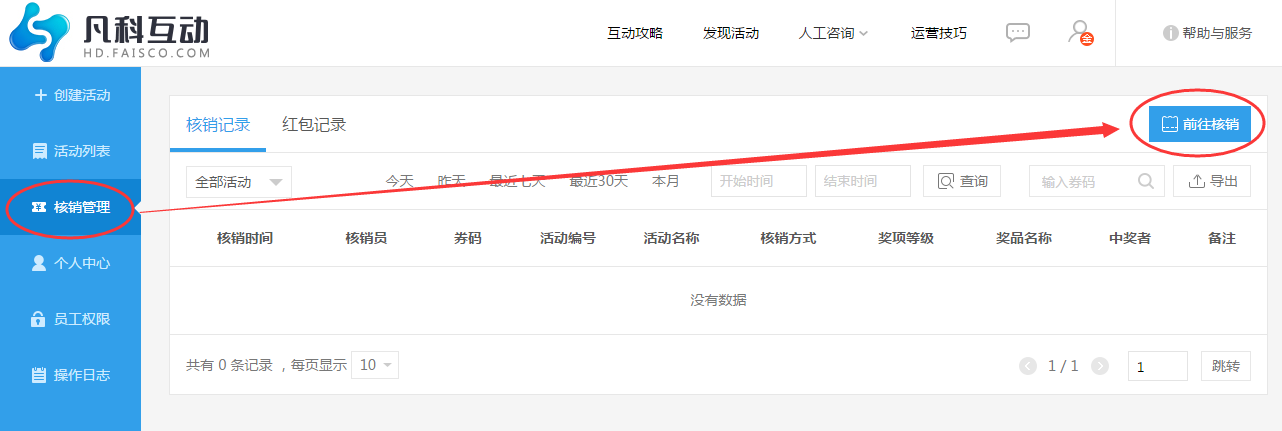The height and width of the screenshot is (431, 1282).
Task: Click the 奖项等级 column header
Action: point(906,238)
